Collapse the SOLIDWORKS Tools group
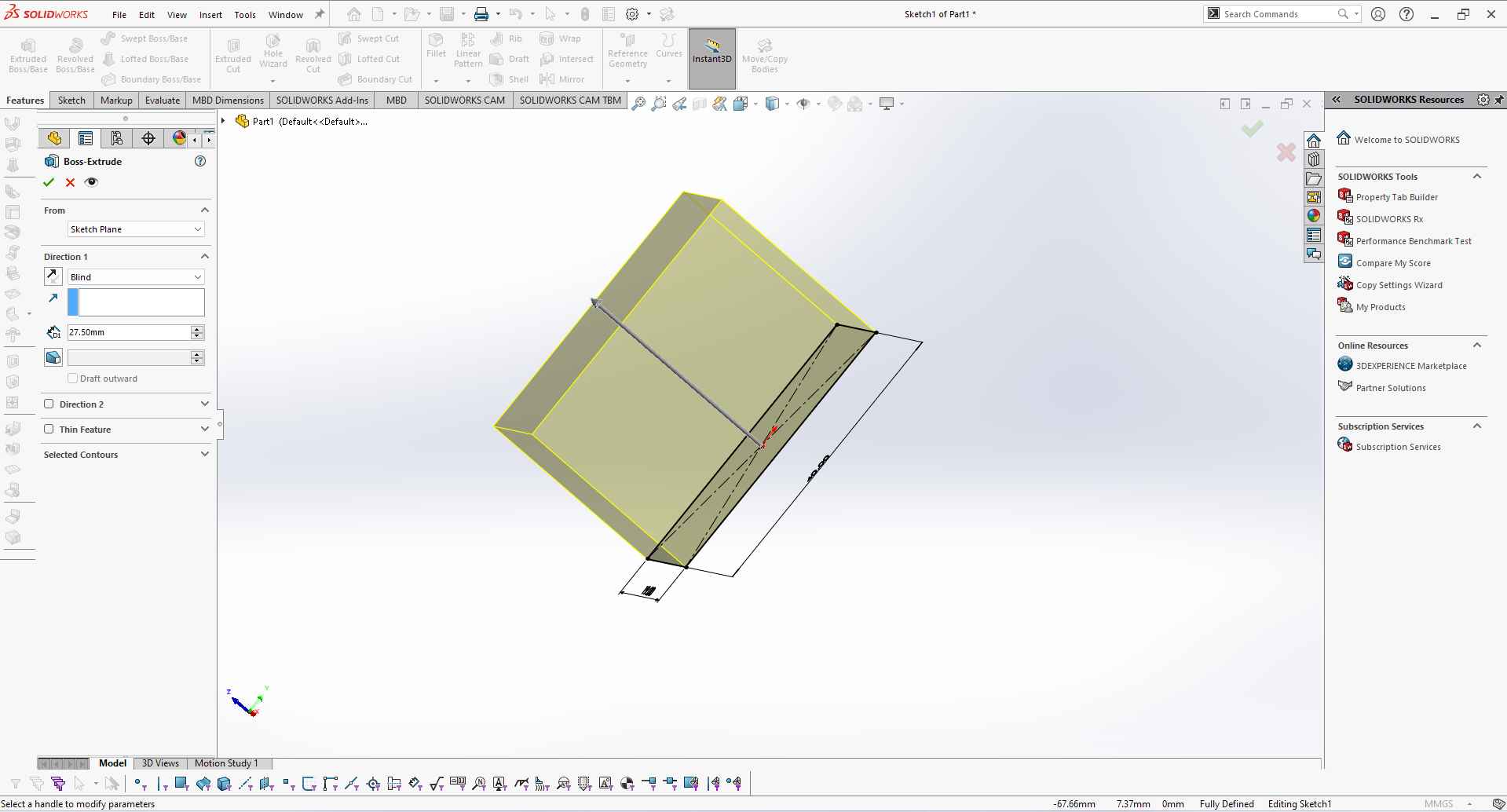Screen dimensions: 1507x812 (1477, 176)
